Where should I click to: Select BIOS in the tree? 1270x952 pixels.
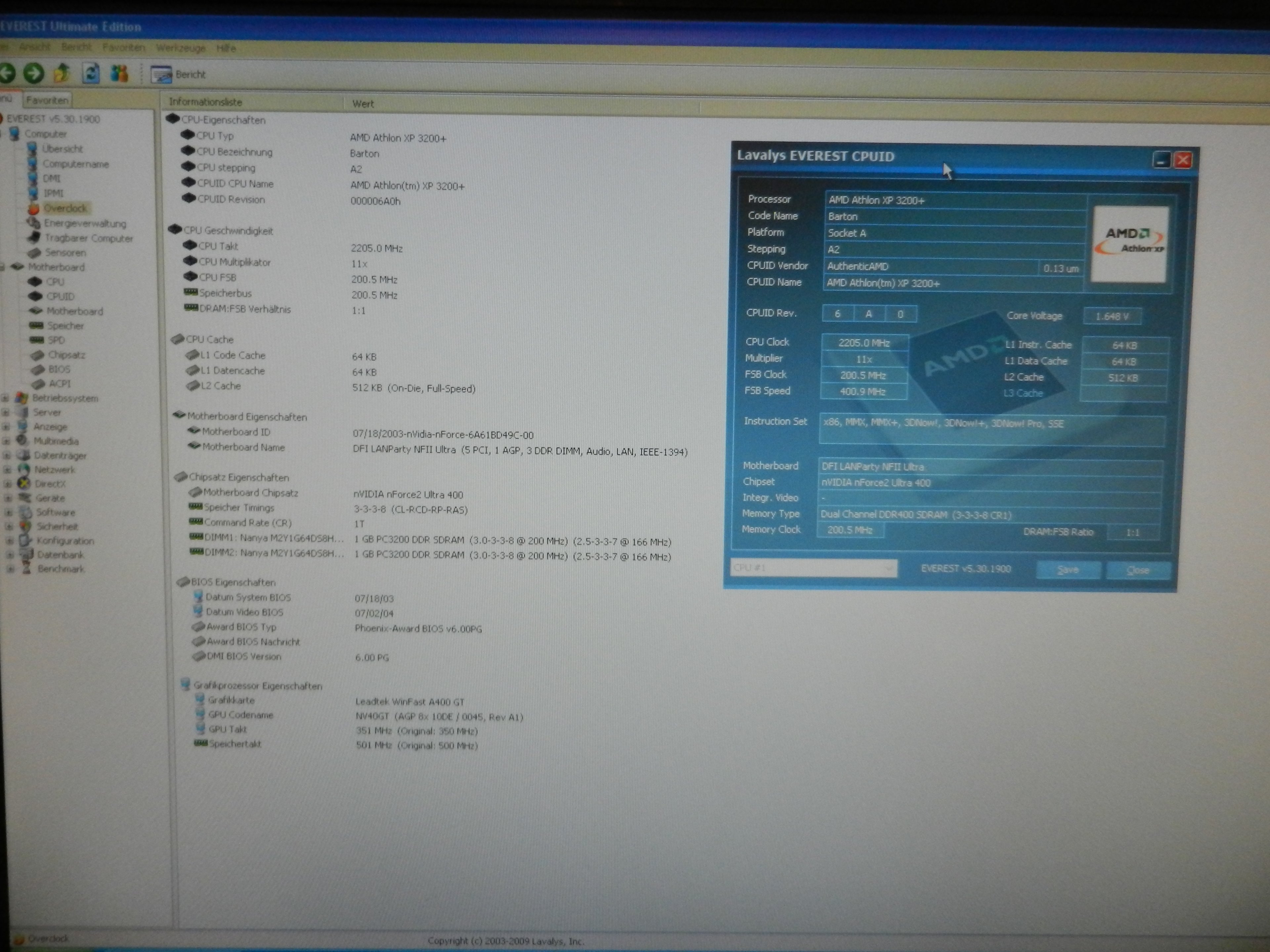59,369
